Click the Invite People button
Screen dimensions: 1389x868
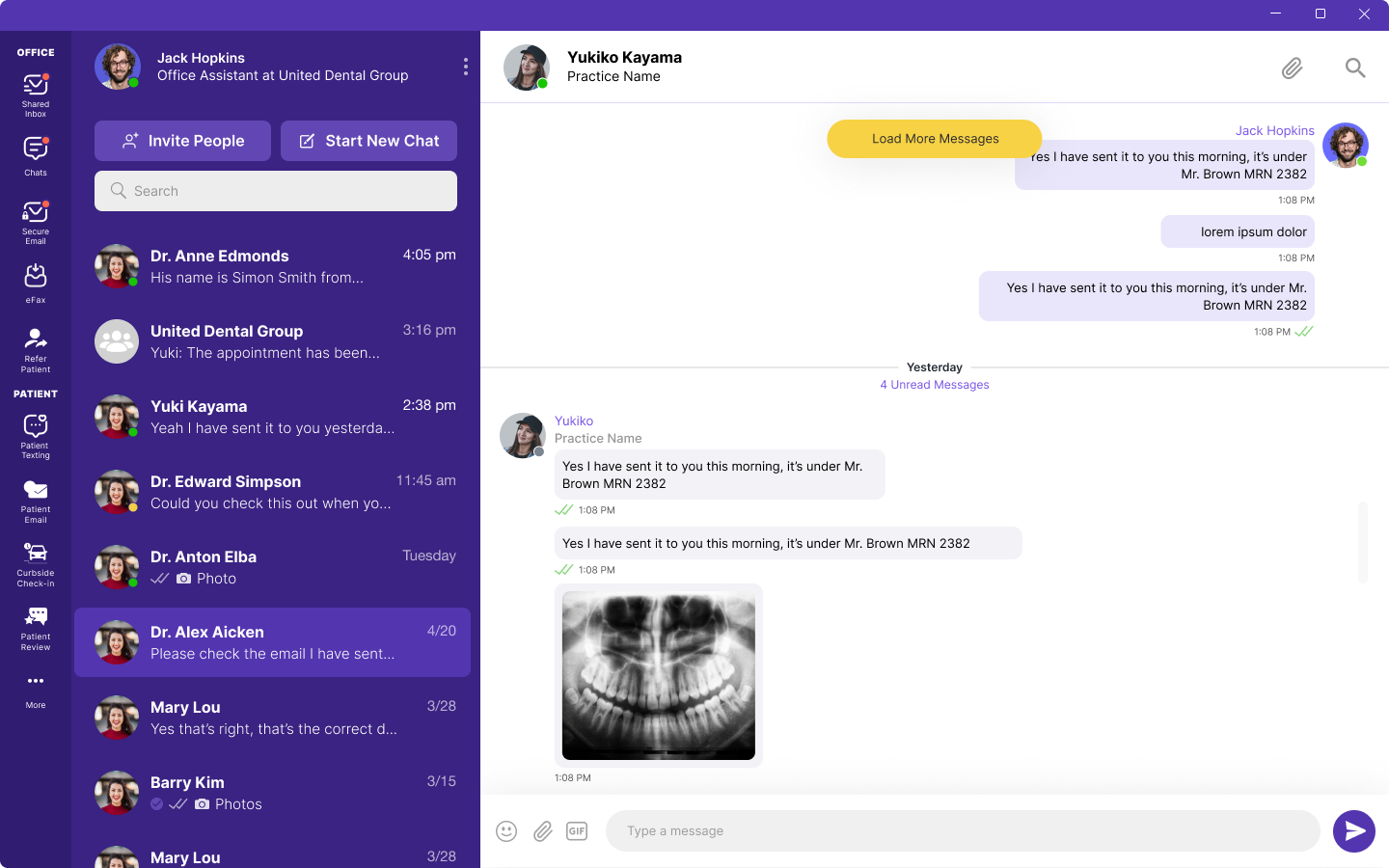[183, 141]
